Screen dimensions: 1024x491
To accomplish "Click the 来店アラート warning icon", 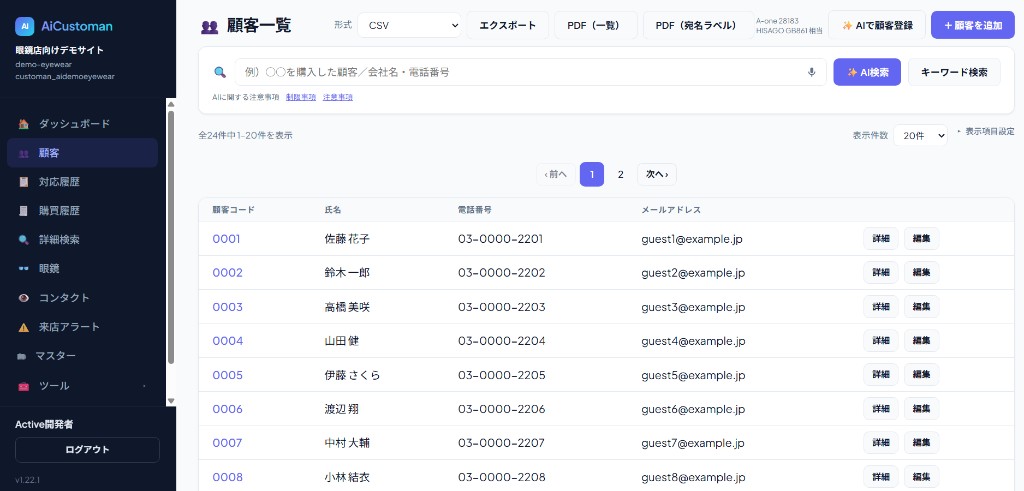I will 24,327.
